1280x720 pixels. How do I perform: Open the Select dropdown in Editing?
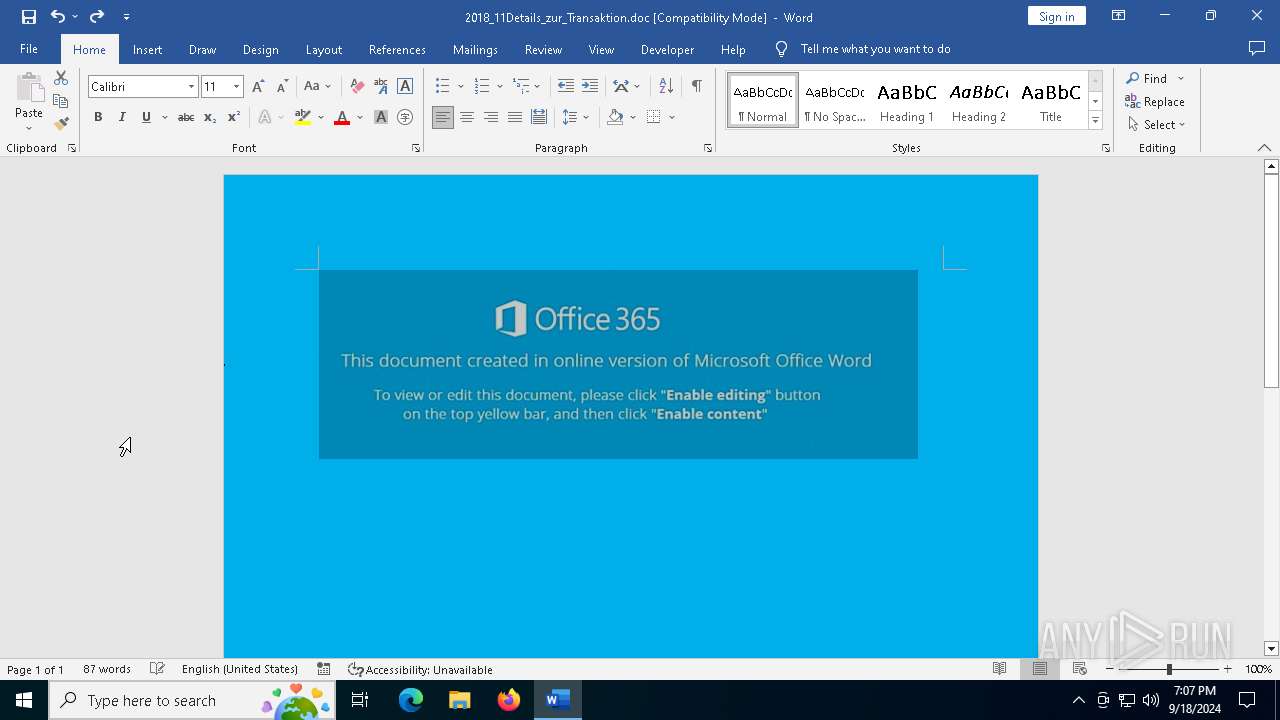tap(1156, 124)
